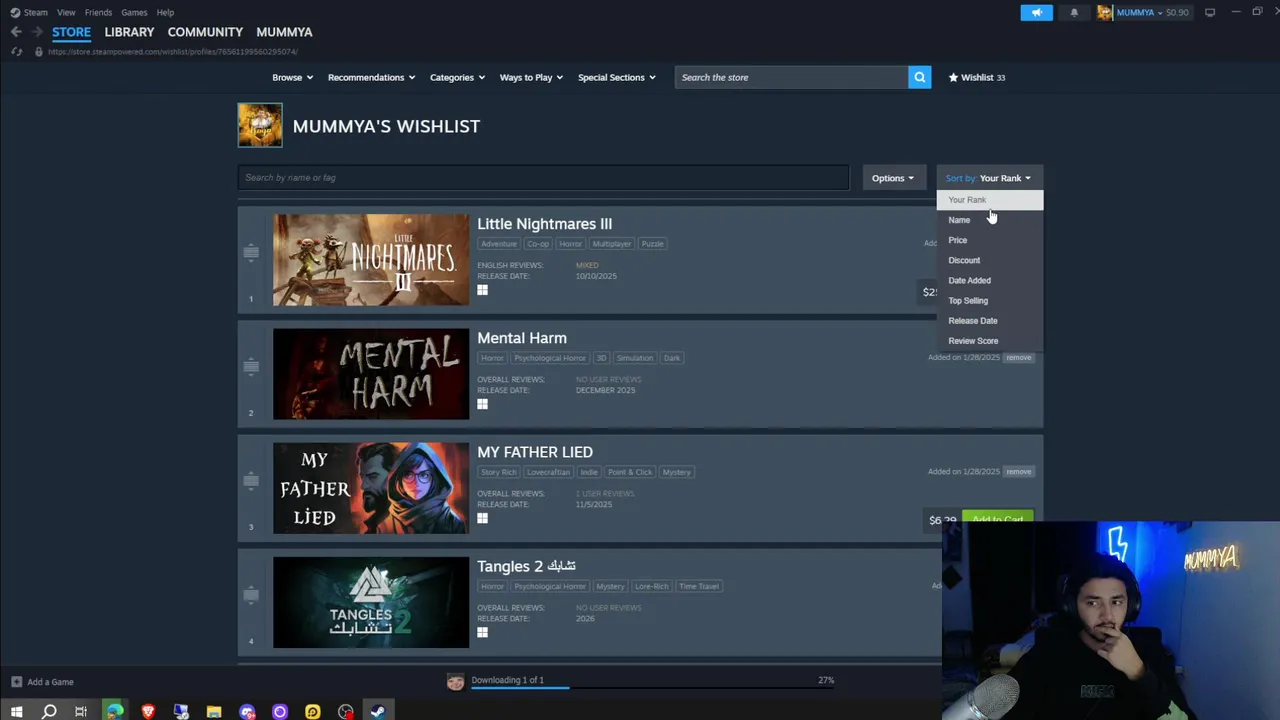Focus the Search the store field
Viewport: 1280px width, 720px height.
[x=791, y=77]
